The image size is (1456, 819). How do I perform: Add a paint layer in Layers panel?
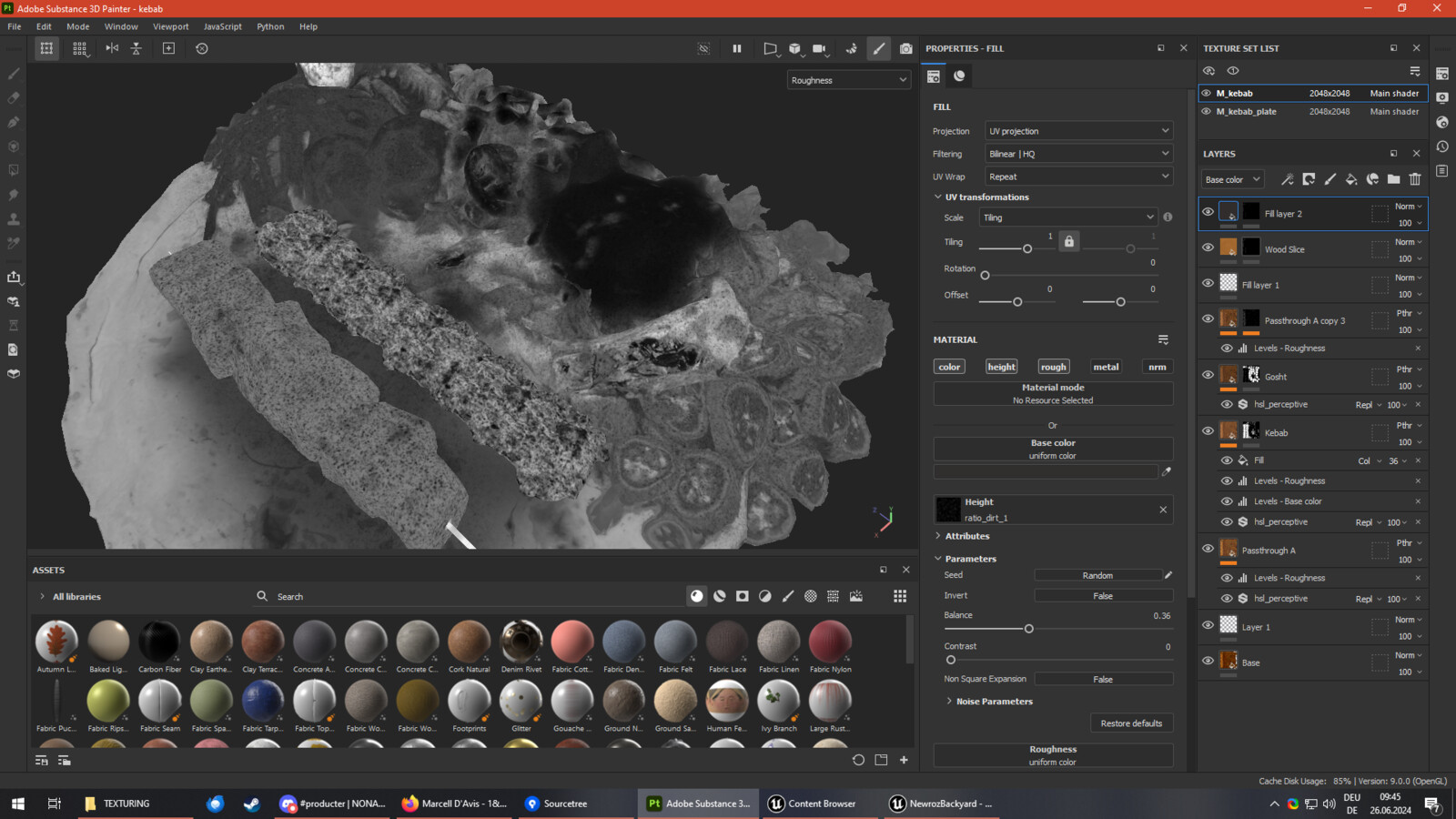pos(1330,179)
